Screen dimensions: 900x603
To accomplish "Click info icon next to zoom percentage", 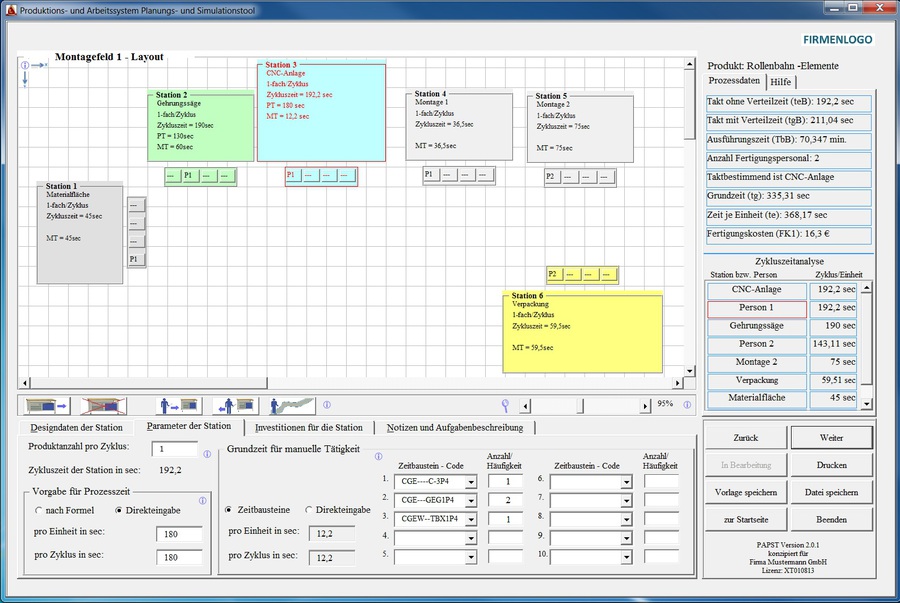I will (x=687, y=405).
